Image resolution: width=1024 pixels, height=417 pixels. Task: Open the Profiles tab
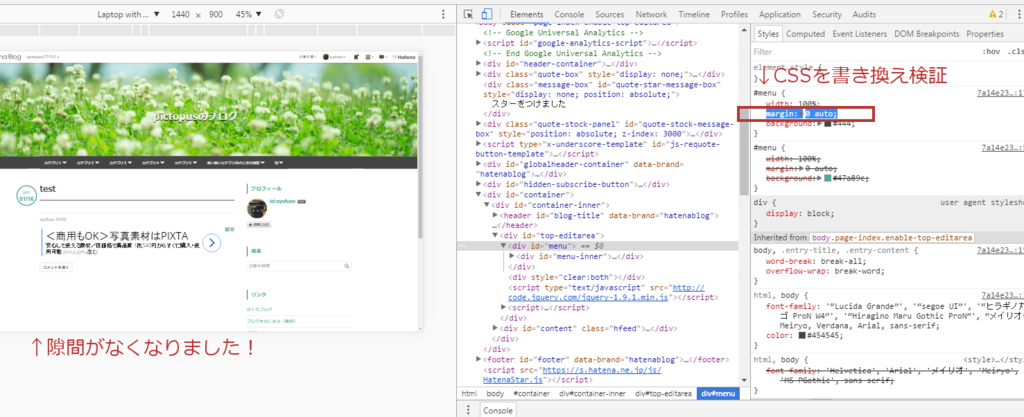tap(735, 14)
